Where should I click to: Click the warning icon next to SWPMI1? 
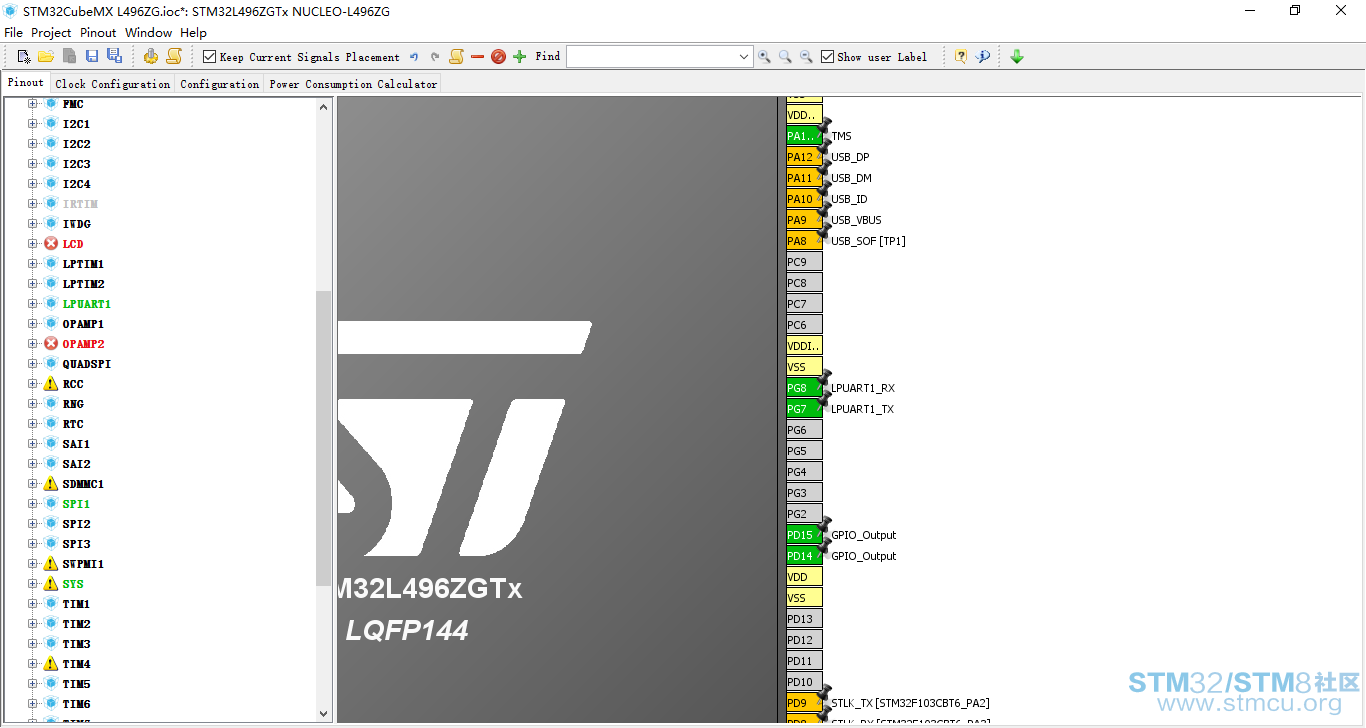pos(51,564)
